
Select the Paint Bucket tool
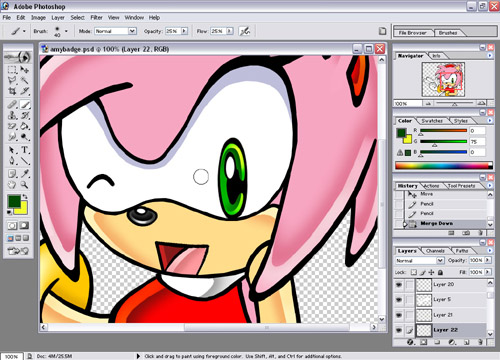tap(24, 126)
